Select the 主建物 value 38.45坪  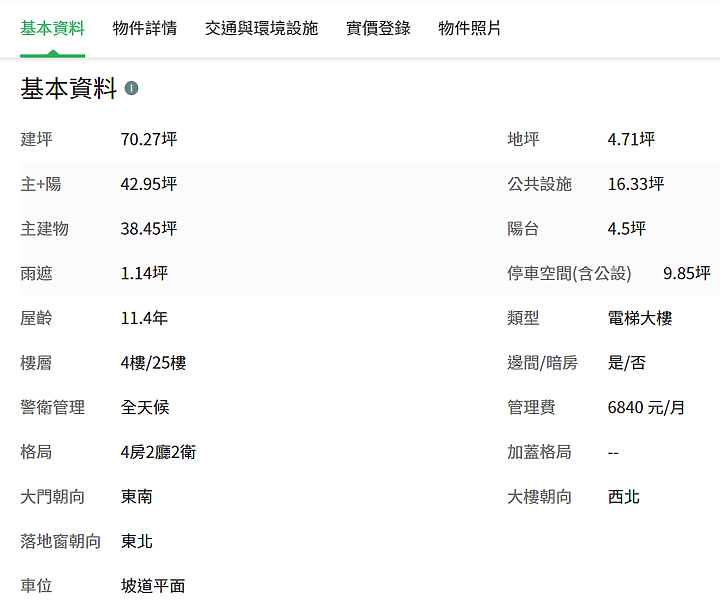(x=149, y=228)
